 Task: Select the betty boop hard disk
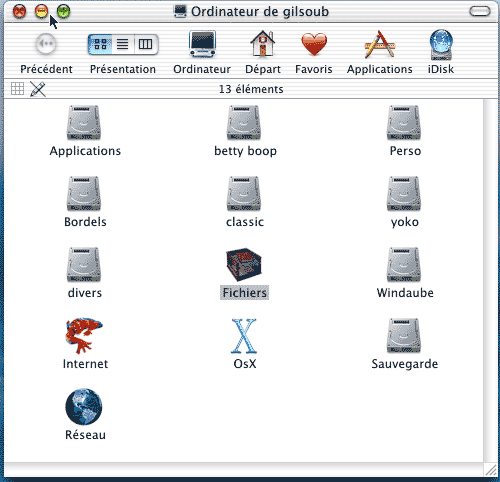[244, 123]
